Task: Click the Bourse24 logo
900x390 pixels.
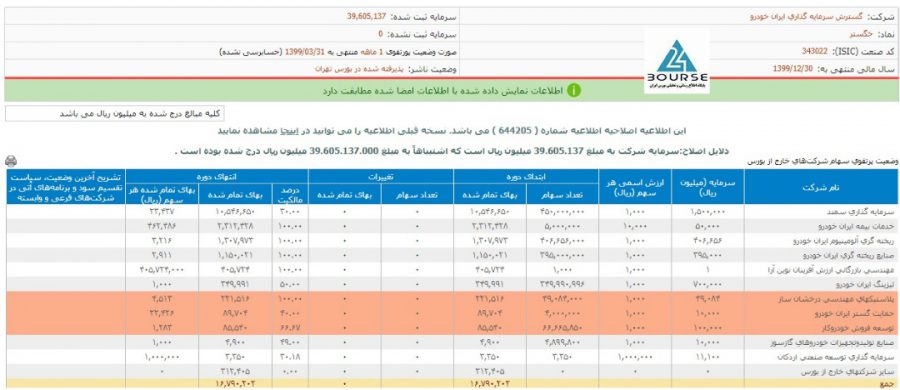Action: pyautogui.click(x=677, y=61)
